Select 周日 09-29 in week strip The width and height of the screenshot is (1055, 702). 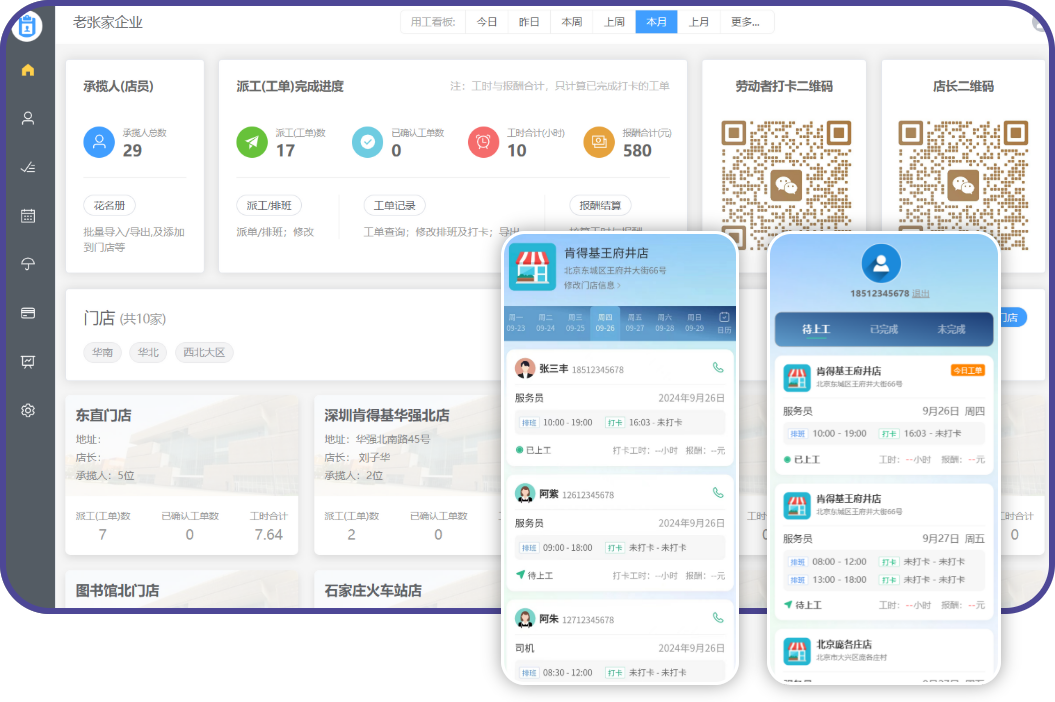(694, 322)
